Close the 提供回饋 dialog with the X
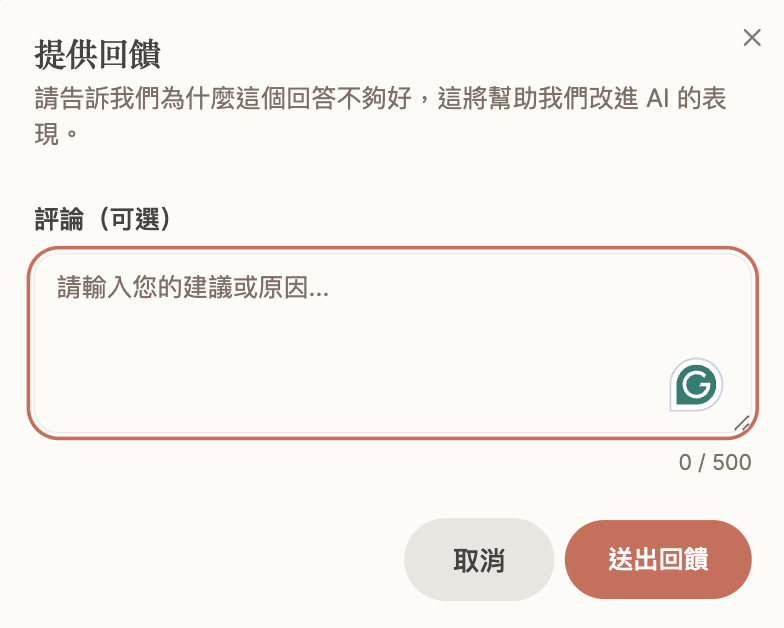This screenshot has width=784, height=628. (752, 38)
